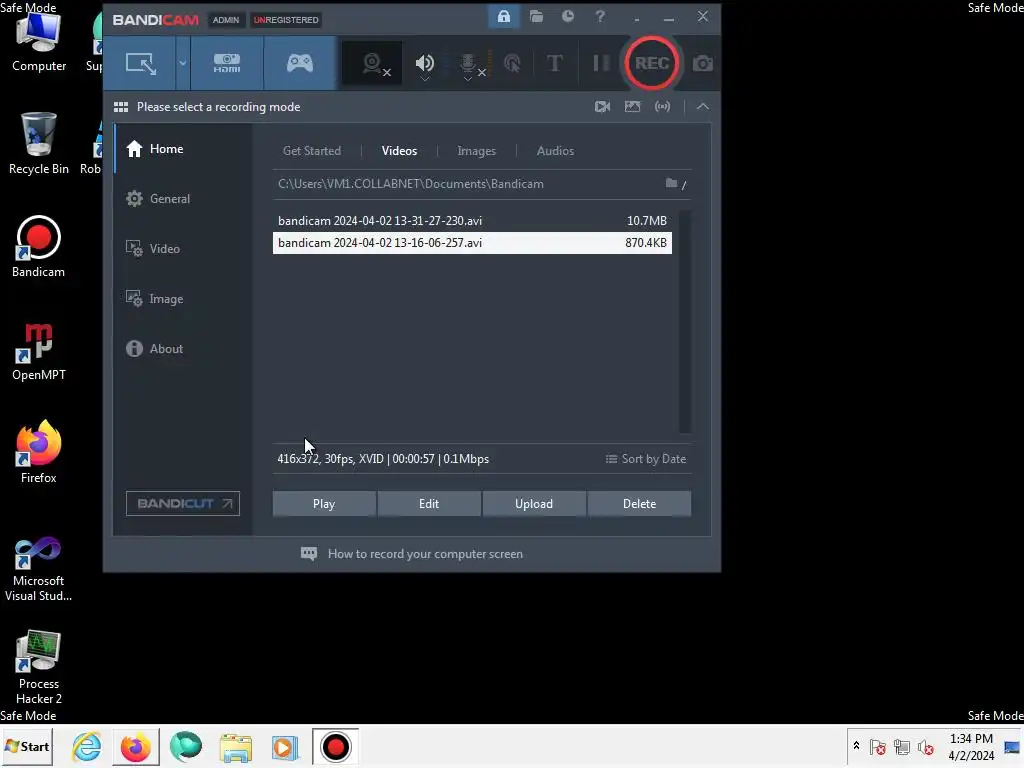Select HDMI device recording mode

tap(227, 63)
